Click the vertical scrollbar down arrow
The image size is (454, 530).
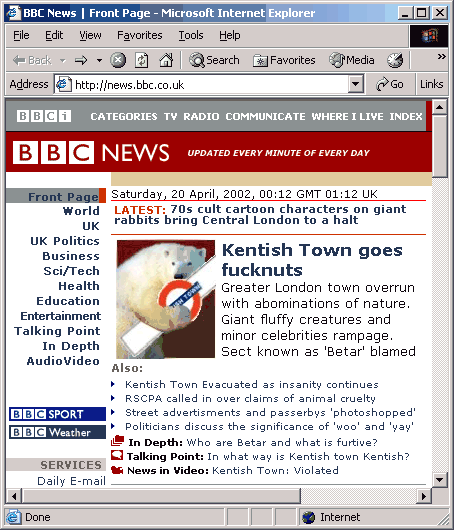[439, 479]
